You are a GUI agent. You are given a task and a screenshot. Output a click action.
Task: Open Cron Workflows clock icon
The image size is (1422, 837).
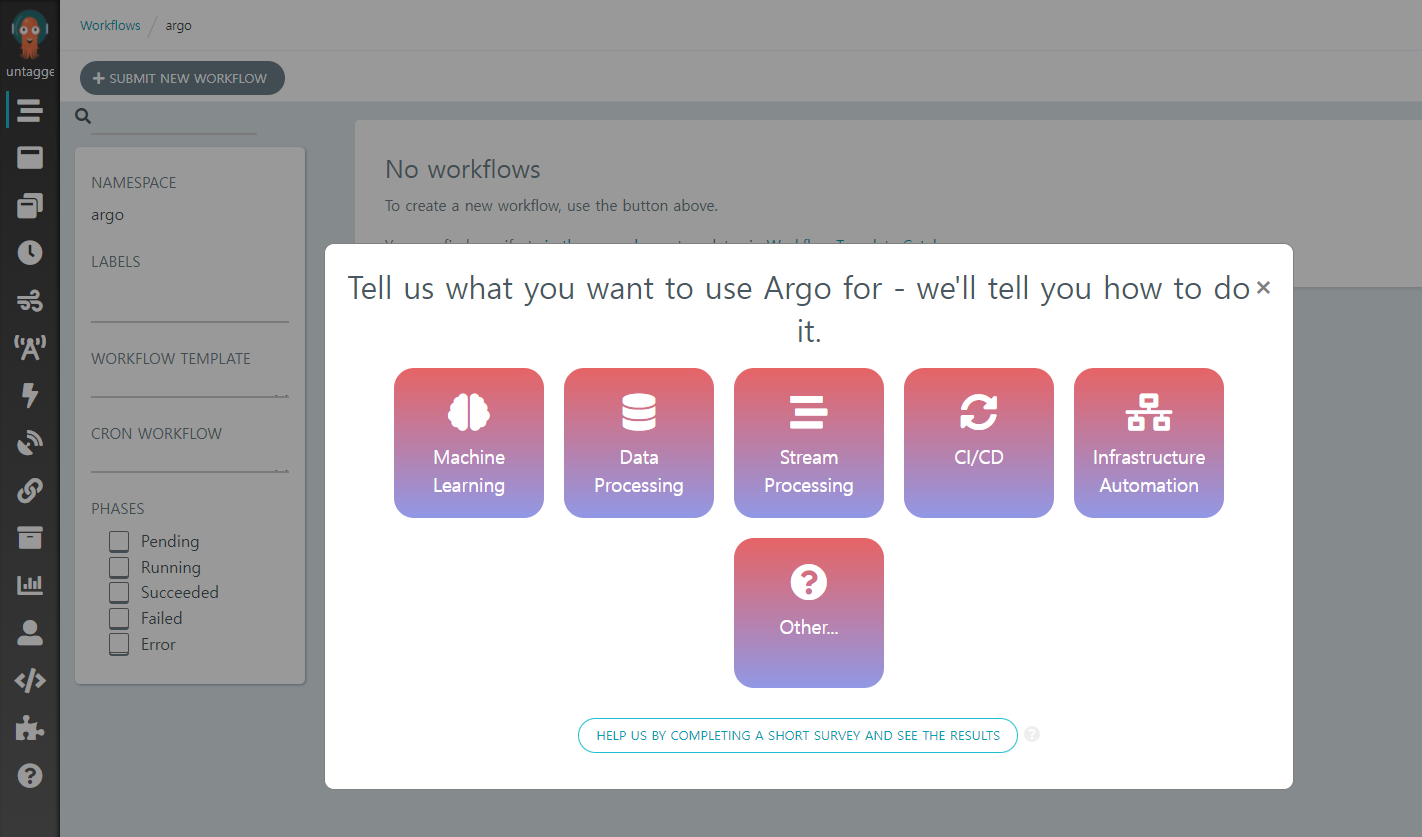30,252
